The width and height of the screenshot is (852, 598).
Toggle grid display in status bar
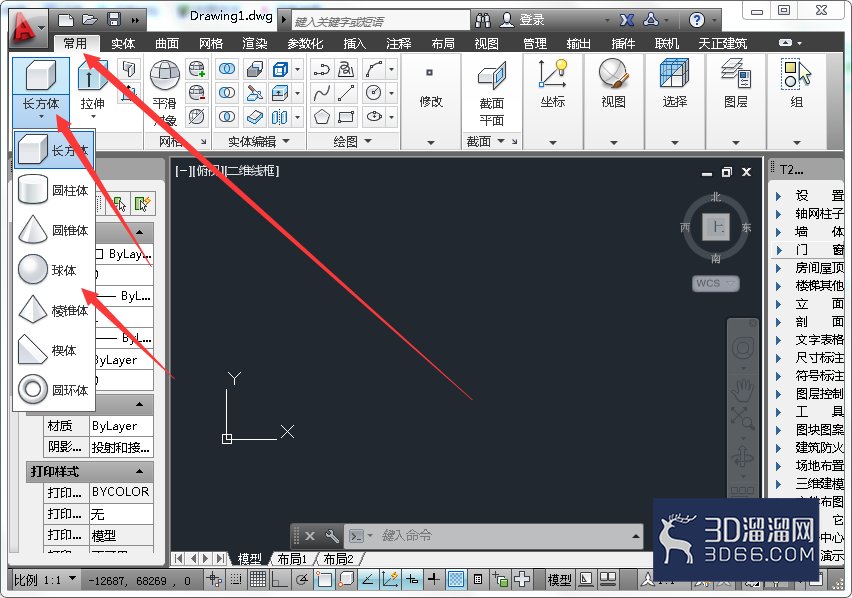[x=258, y=580]
